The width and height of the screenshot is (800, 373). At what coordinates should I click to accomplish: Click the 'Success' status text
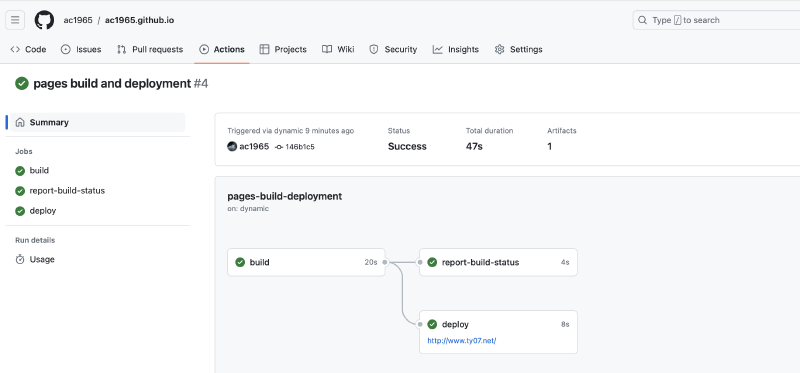click(x=407, y=146)
